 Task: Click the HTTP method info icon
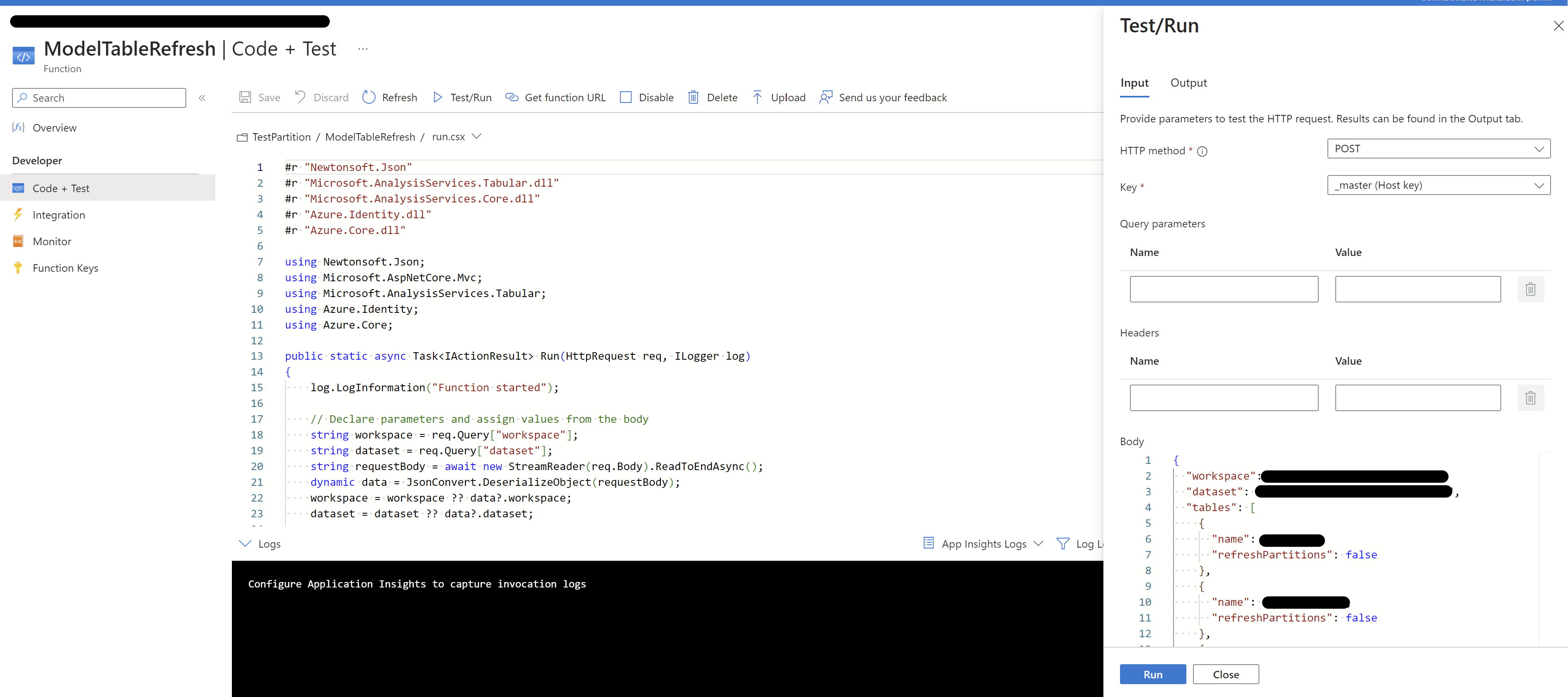pyautogui.click(x=1202, y=151)
